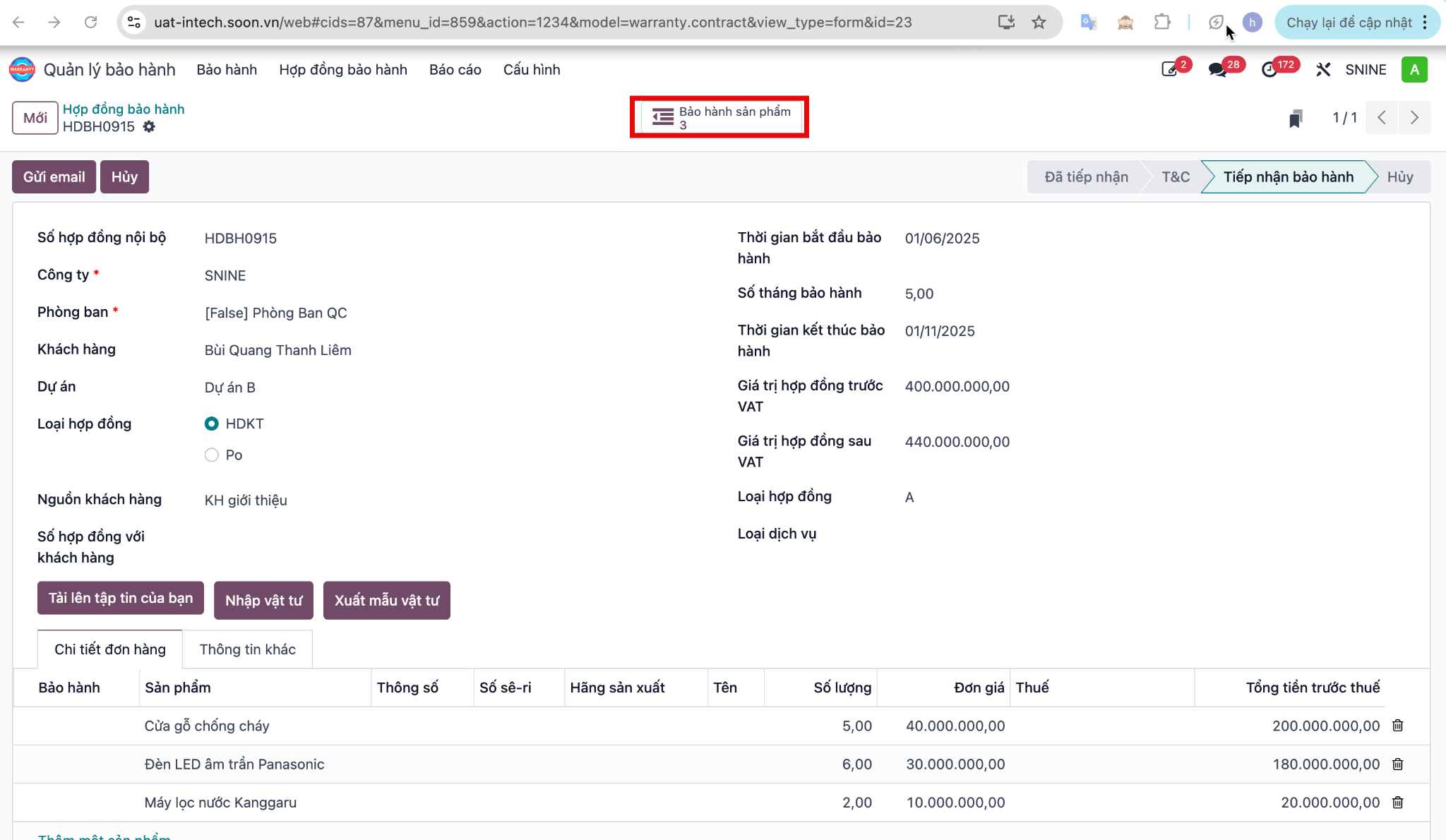
Task: Reload the page with refresh icon
Action: click(x=90, y=22)
